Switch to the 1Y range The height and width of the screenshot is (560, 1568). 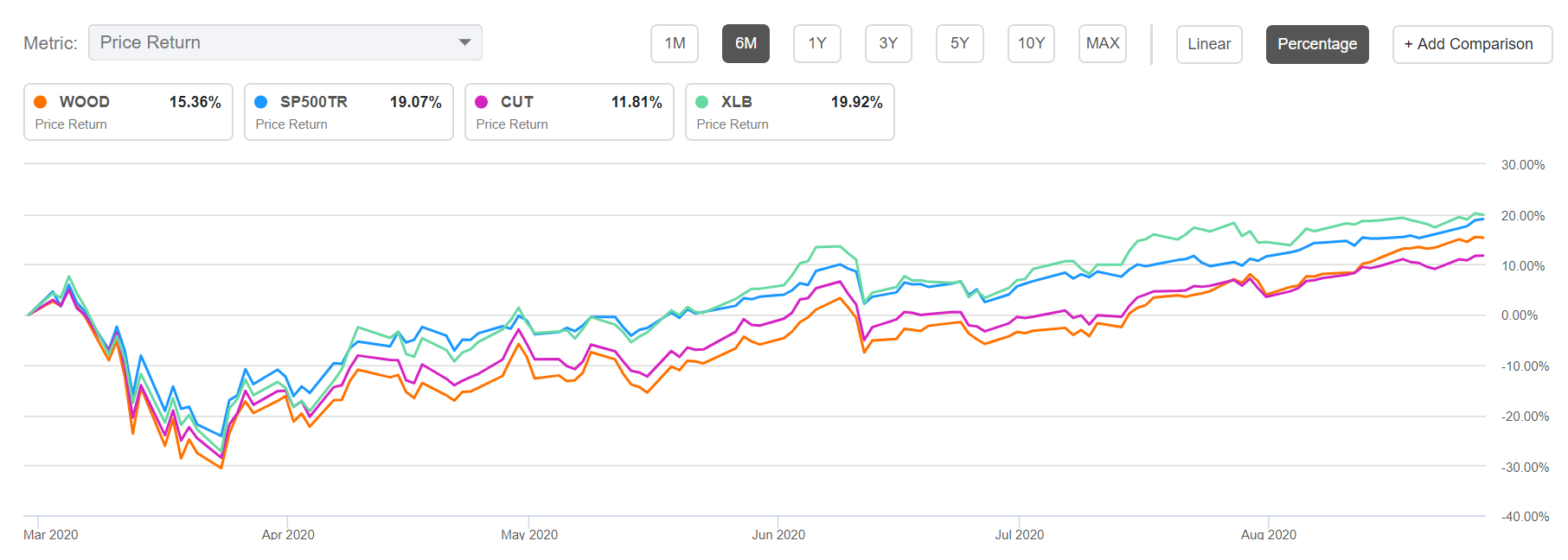[x=816, y=44]
